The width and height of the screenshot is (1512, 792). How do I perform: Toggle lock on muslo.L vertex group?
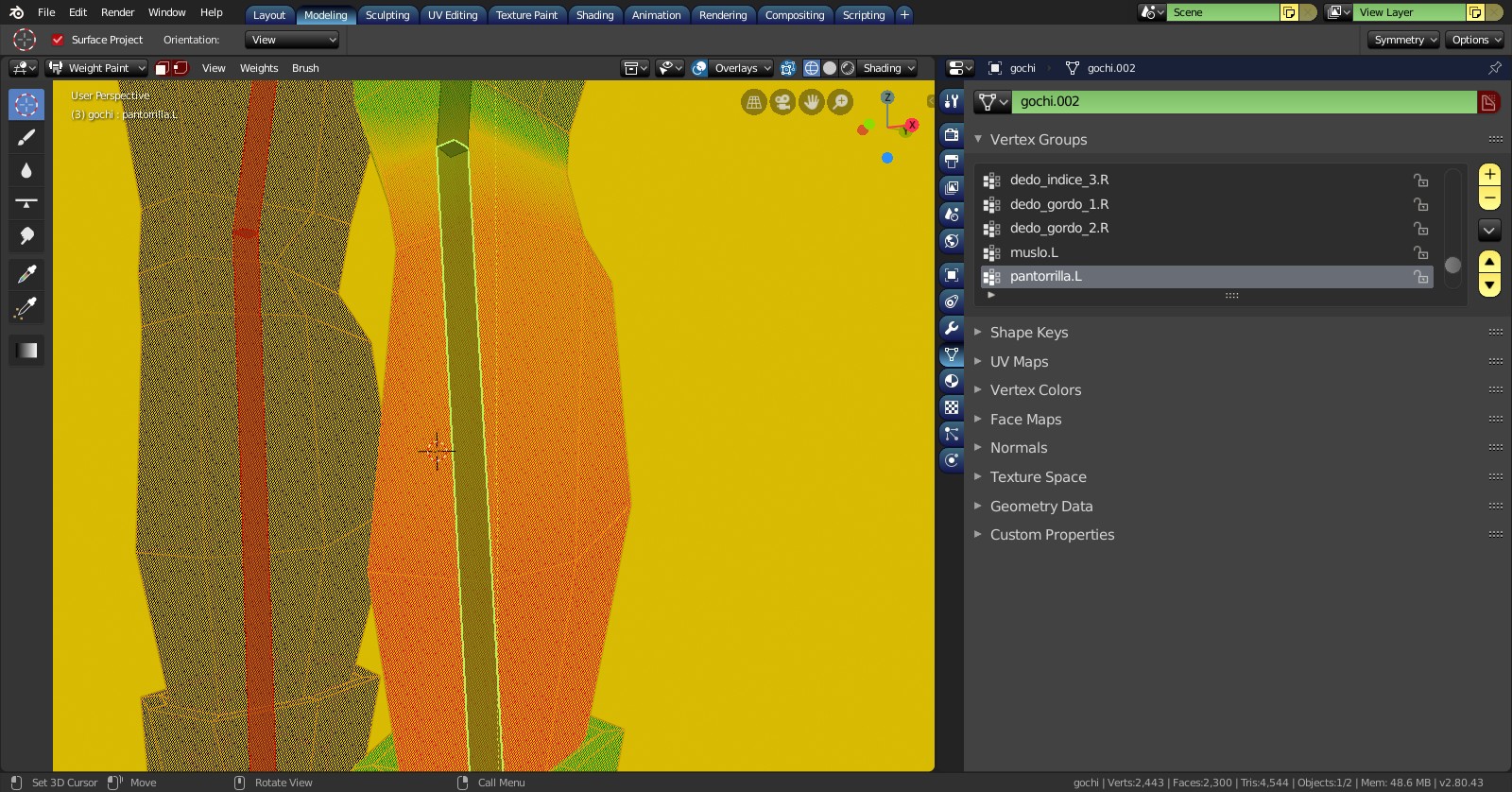pos(1420,252)
